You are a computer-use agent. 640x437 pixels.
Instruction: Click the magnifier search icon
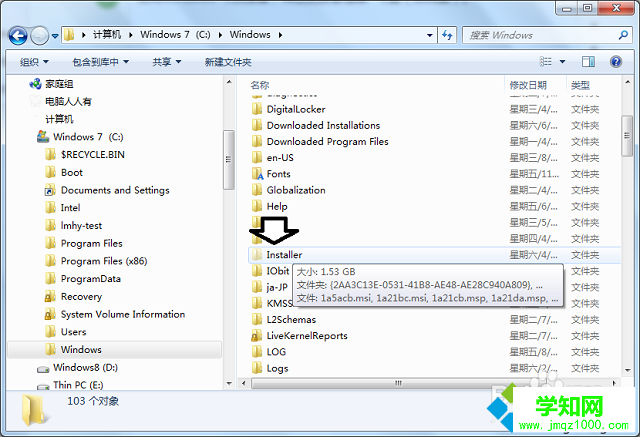pos(622,35)
